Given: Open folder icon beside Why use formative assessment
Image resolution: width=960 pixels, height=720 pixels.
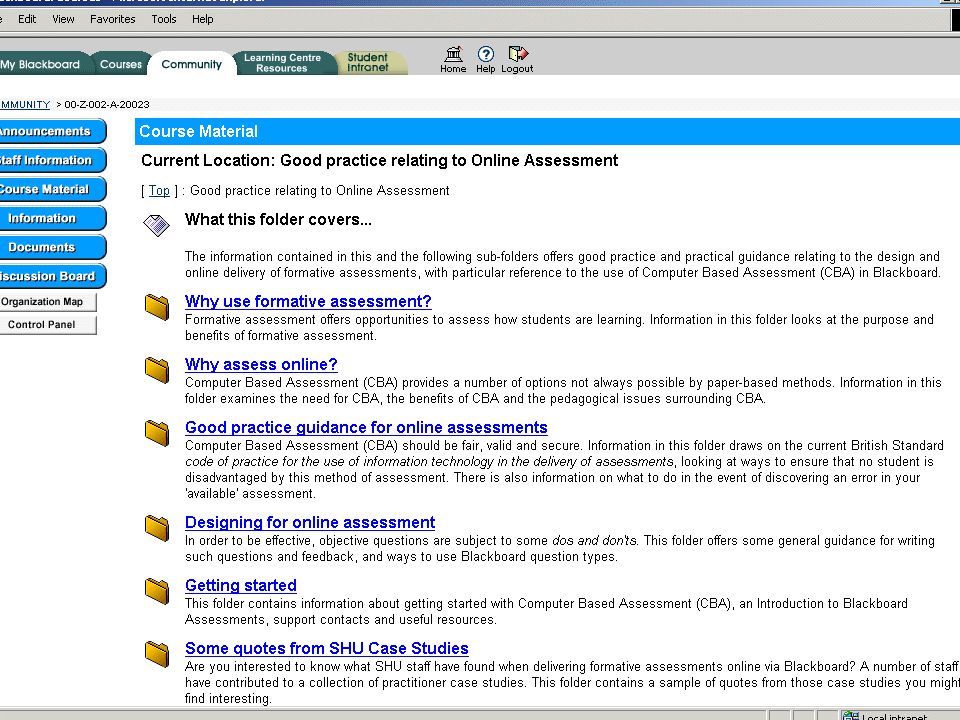Looking at the screenshot, I should tap(157, 307).
